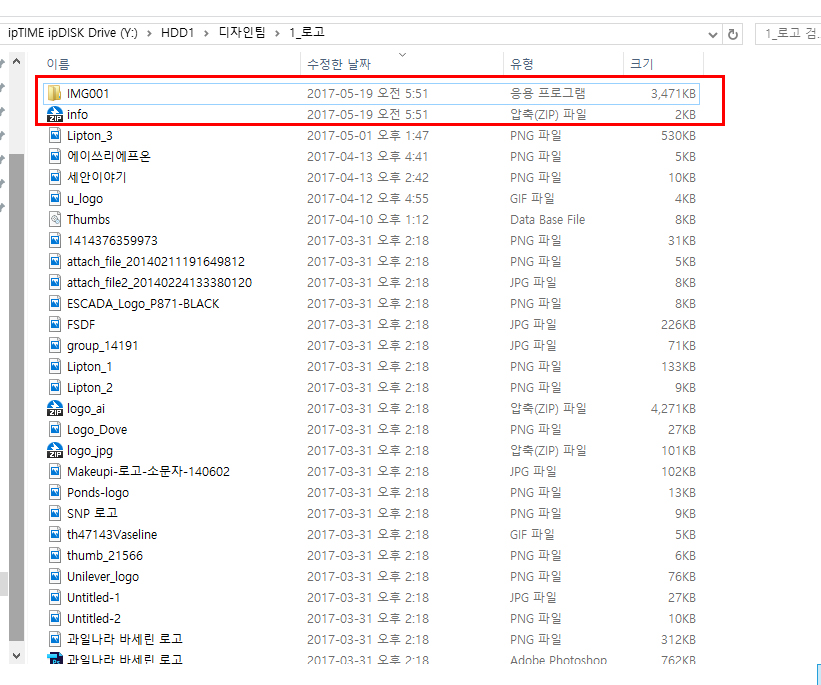Sort files by 이름 column
The image size is (821, 685).
[58, 64]
